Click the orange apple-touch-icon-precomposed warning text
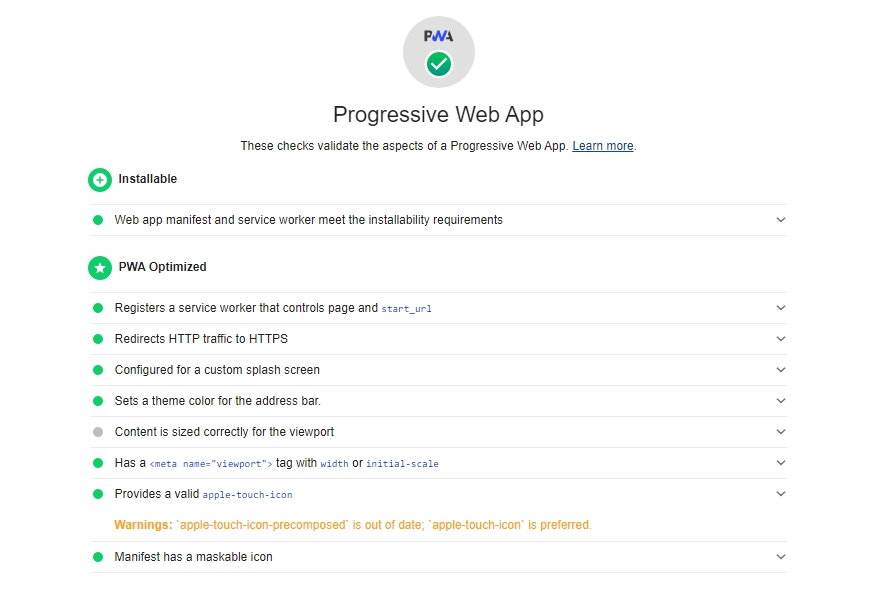The width and height of the screenshot is (873, 597). pyautogui.click(x=353, y=525)
